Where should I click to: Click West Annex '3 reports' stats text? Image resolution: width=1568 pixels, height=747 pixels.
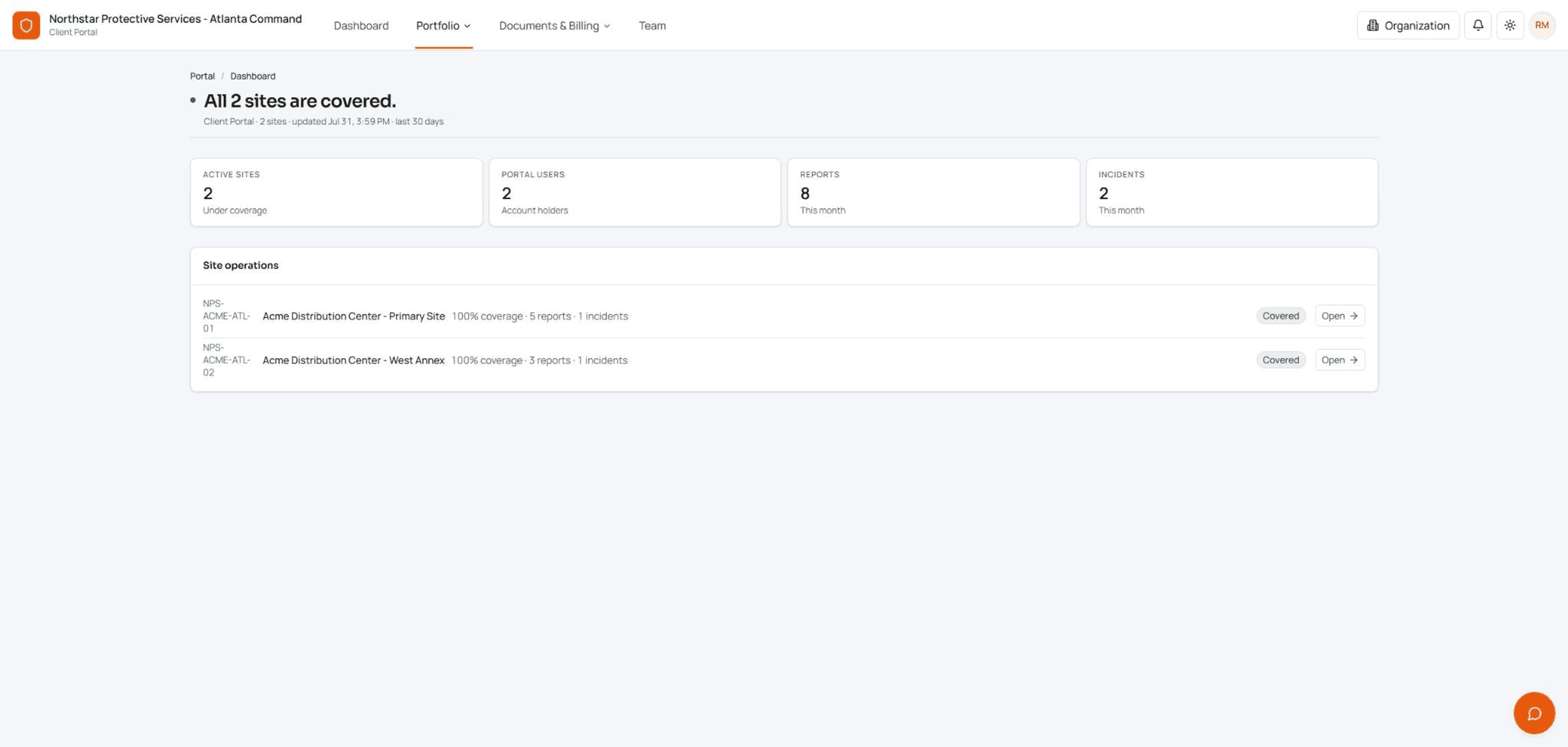[550, 360]
